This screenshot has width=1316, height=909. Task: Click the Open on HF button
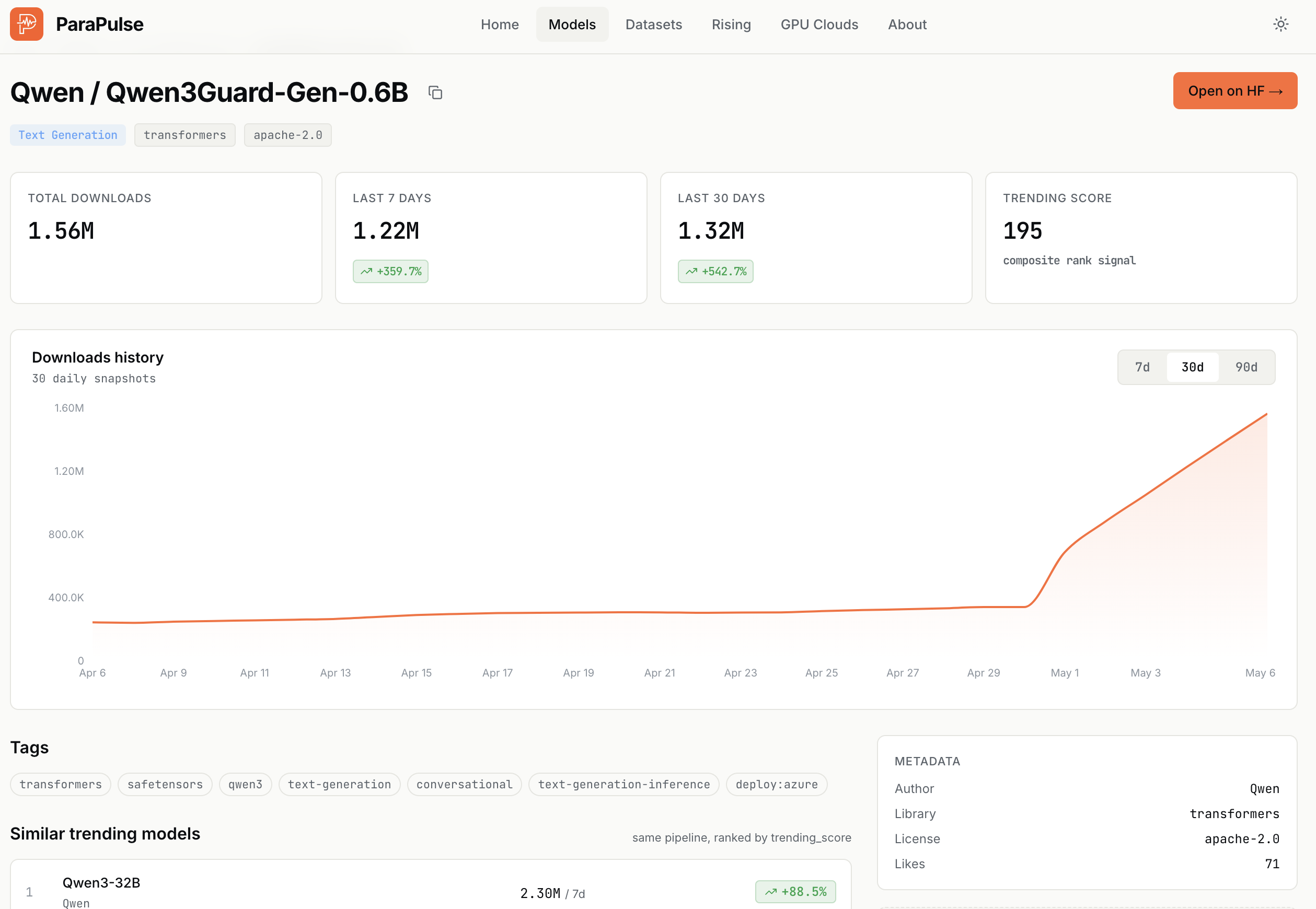[1234, 90]
